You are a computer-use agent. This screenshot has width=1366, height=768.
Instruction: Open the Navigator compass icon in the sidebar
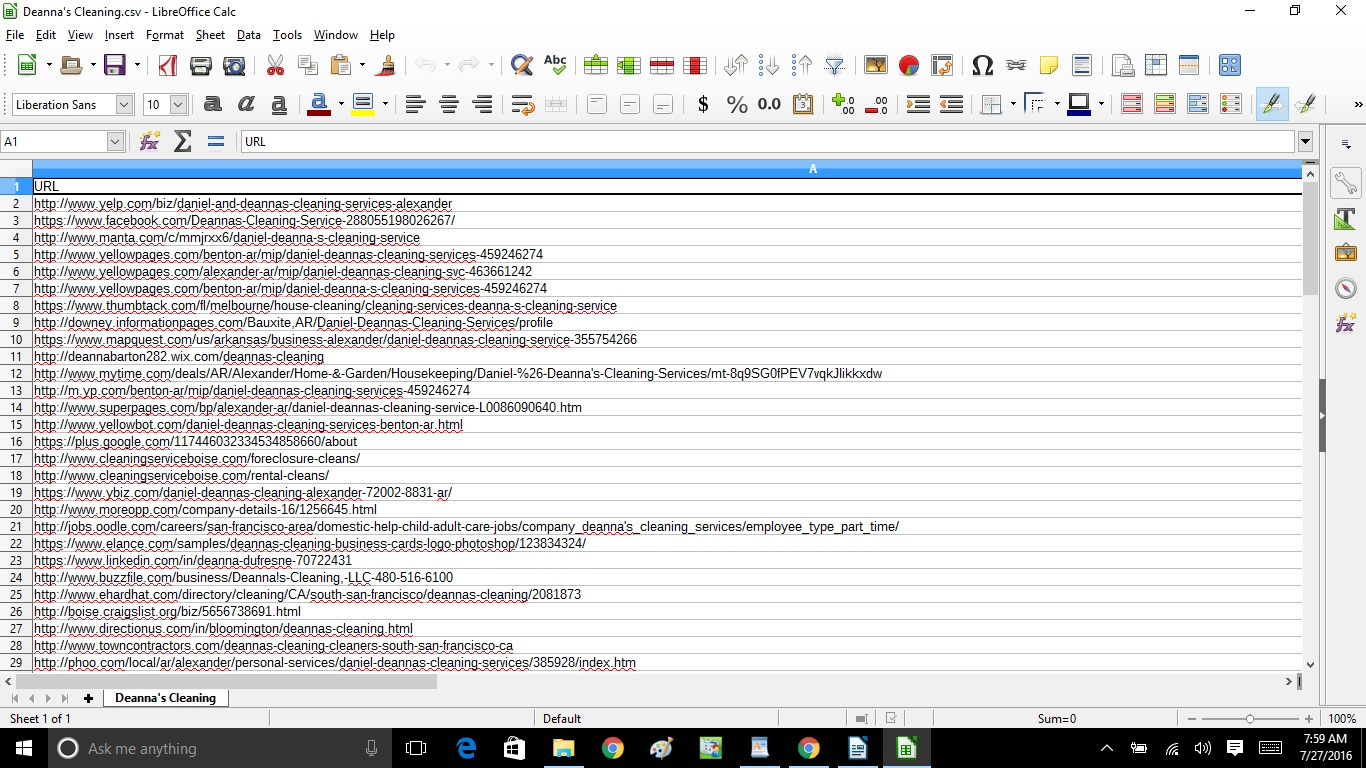[1346, 288]
